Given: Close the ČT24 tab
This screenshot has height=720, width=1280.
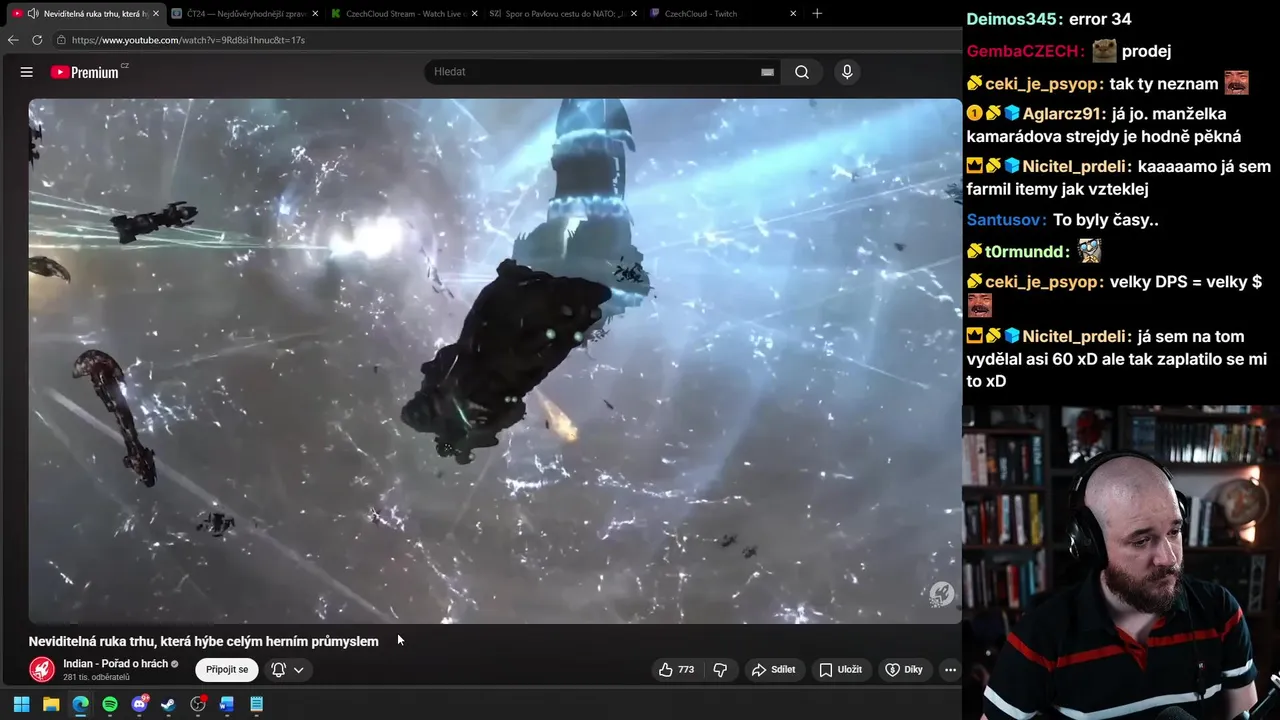Looking at the screenshot, I should point(314,14).
